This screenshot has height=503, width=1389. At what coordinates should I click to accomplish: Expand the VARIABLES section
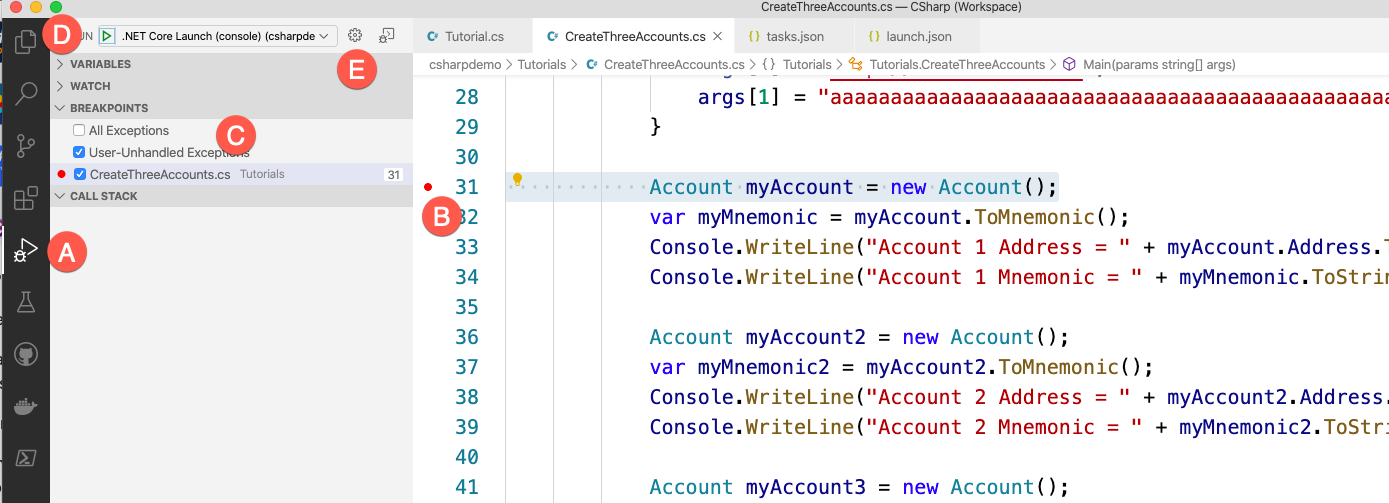point(231,64)
